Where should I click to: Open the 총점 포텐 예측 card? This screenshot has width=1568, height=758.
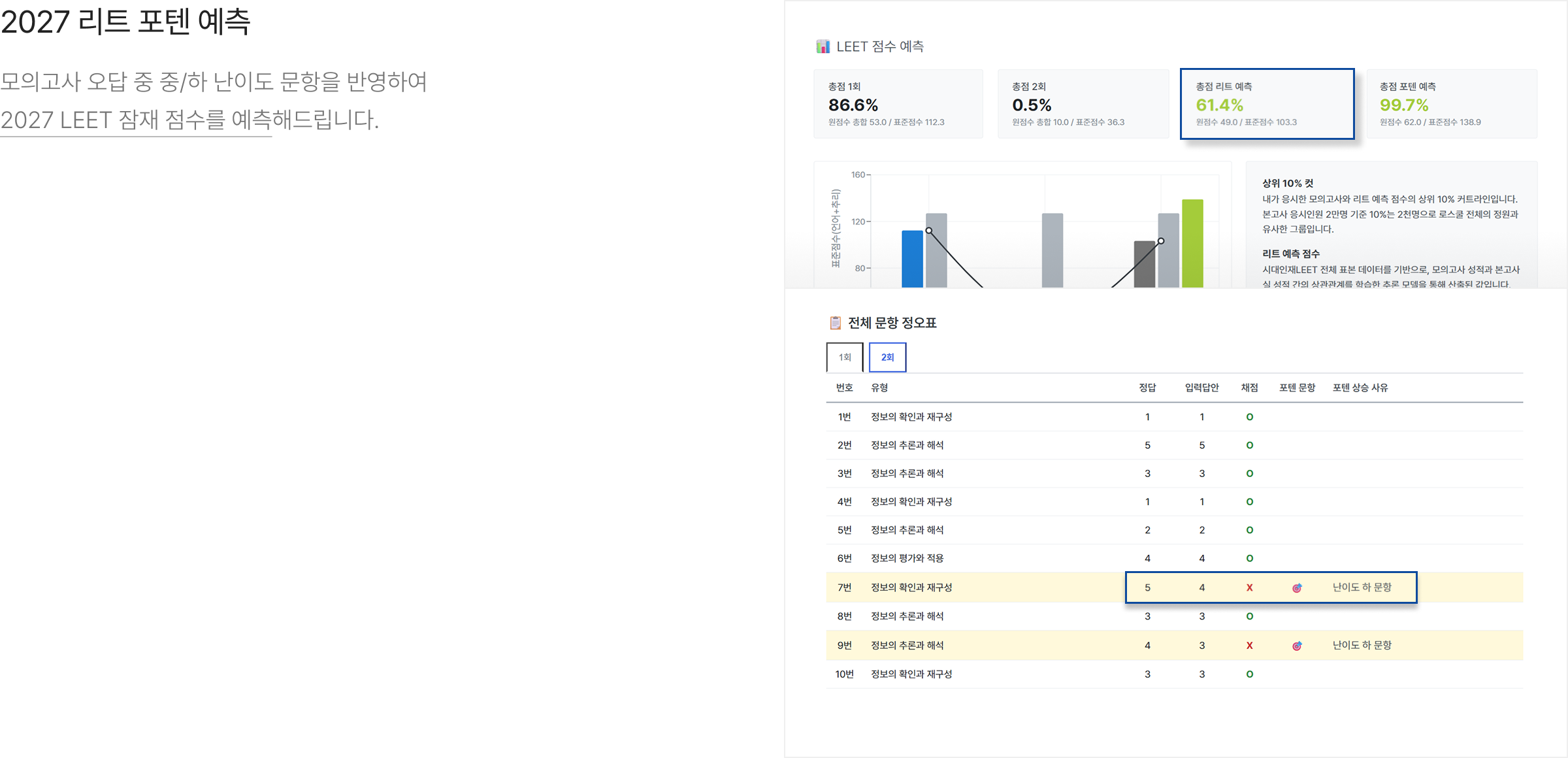1451,104
